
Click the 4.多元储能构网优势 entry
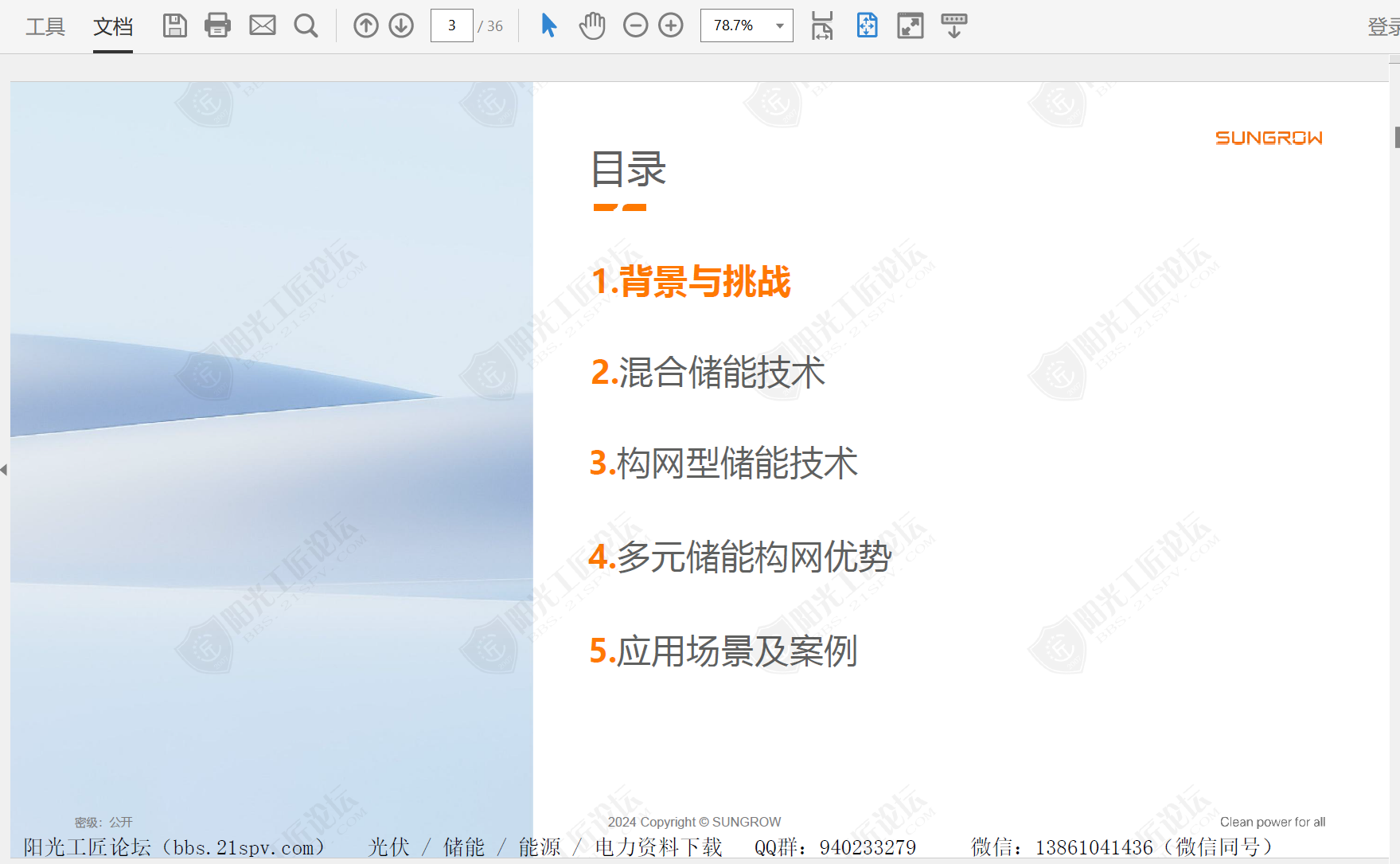(x=740, y=557)
